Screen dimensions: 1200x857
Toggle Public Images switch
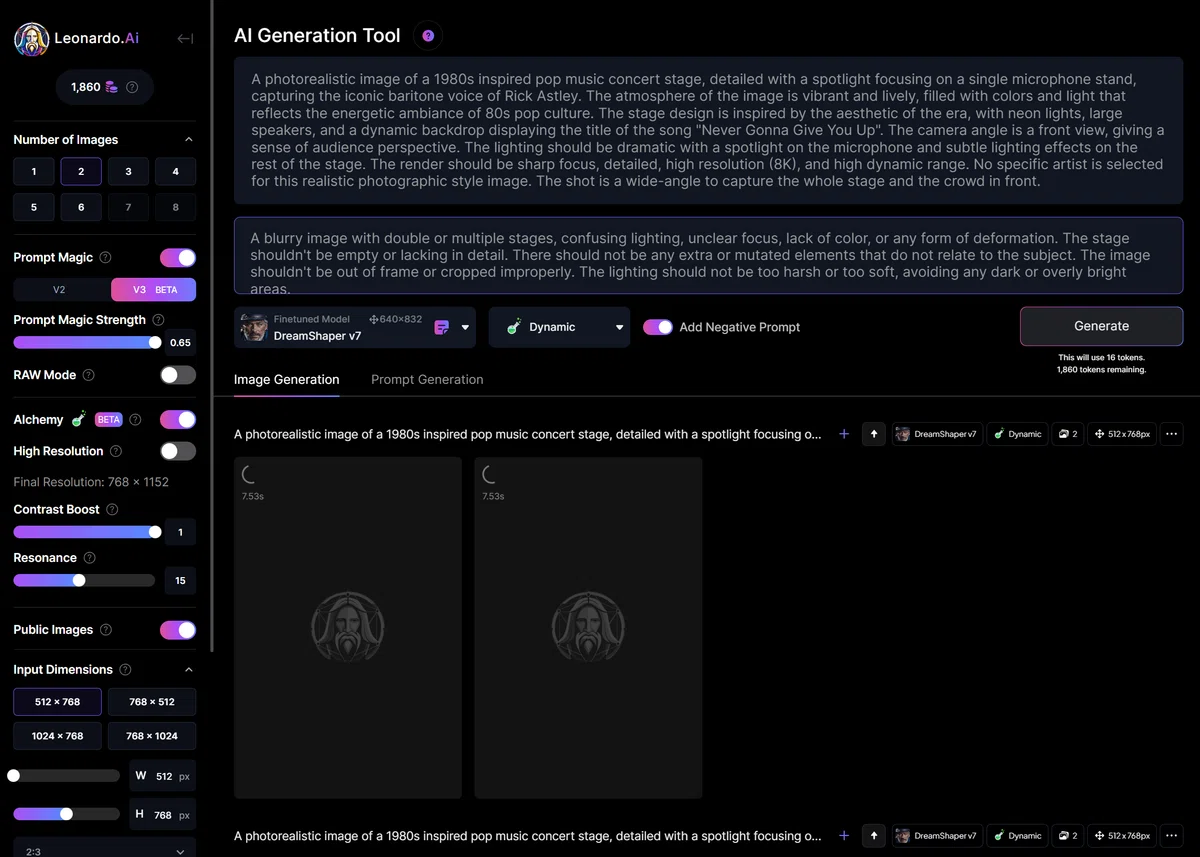pyautogui.click(x=178, y=630)
